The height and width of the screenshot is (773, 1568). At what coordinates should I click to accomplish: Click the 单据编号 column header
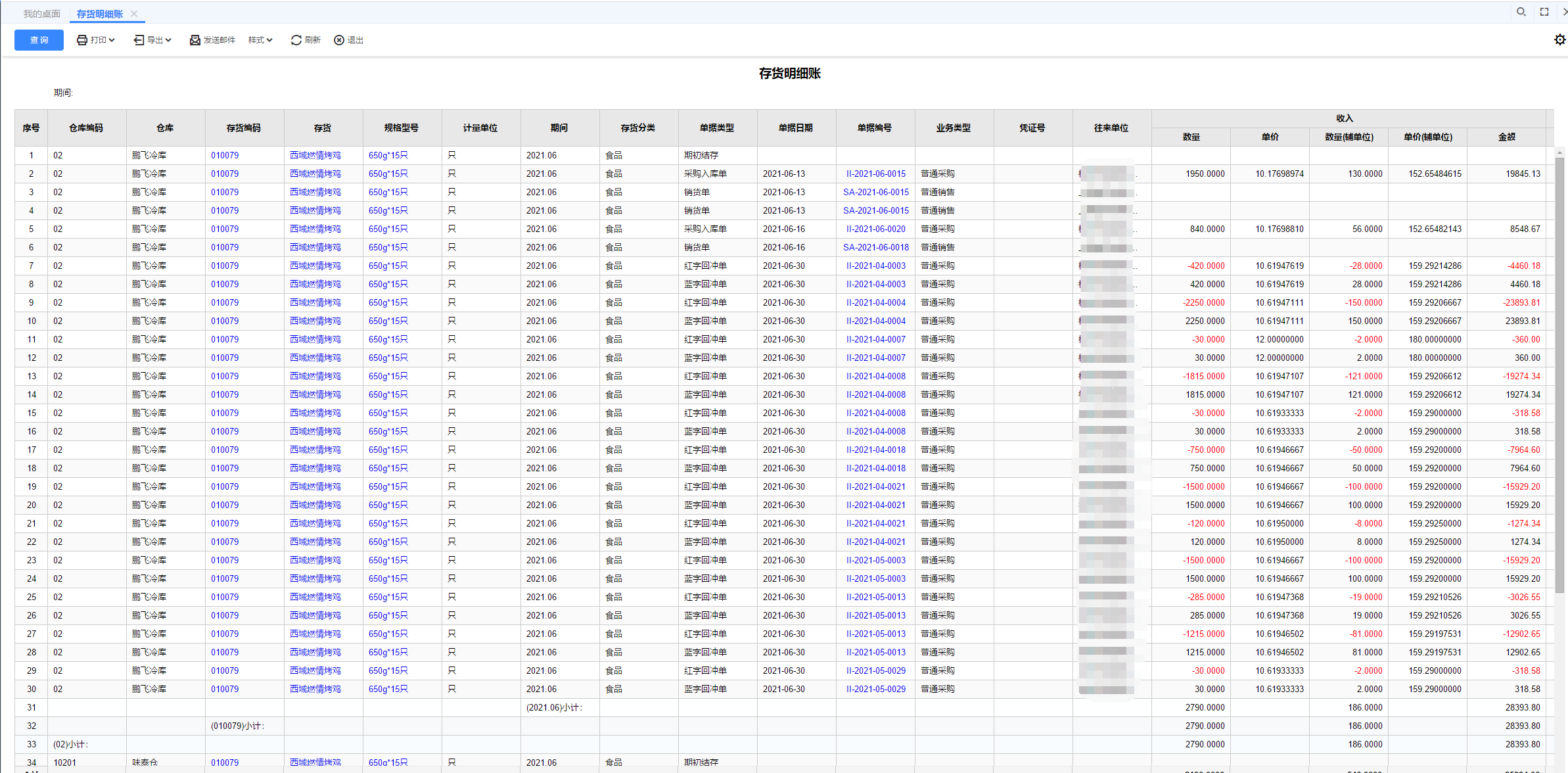pyautogui.click(x=875, y=128)
